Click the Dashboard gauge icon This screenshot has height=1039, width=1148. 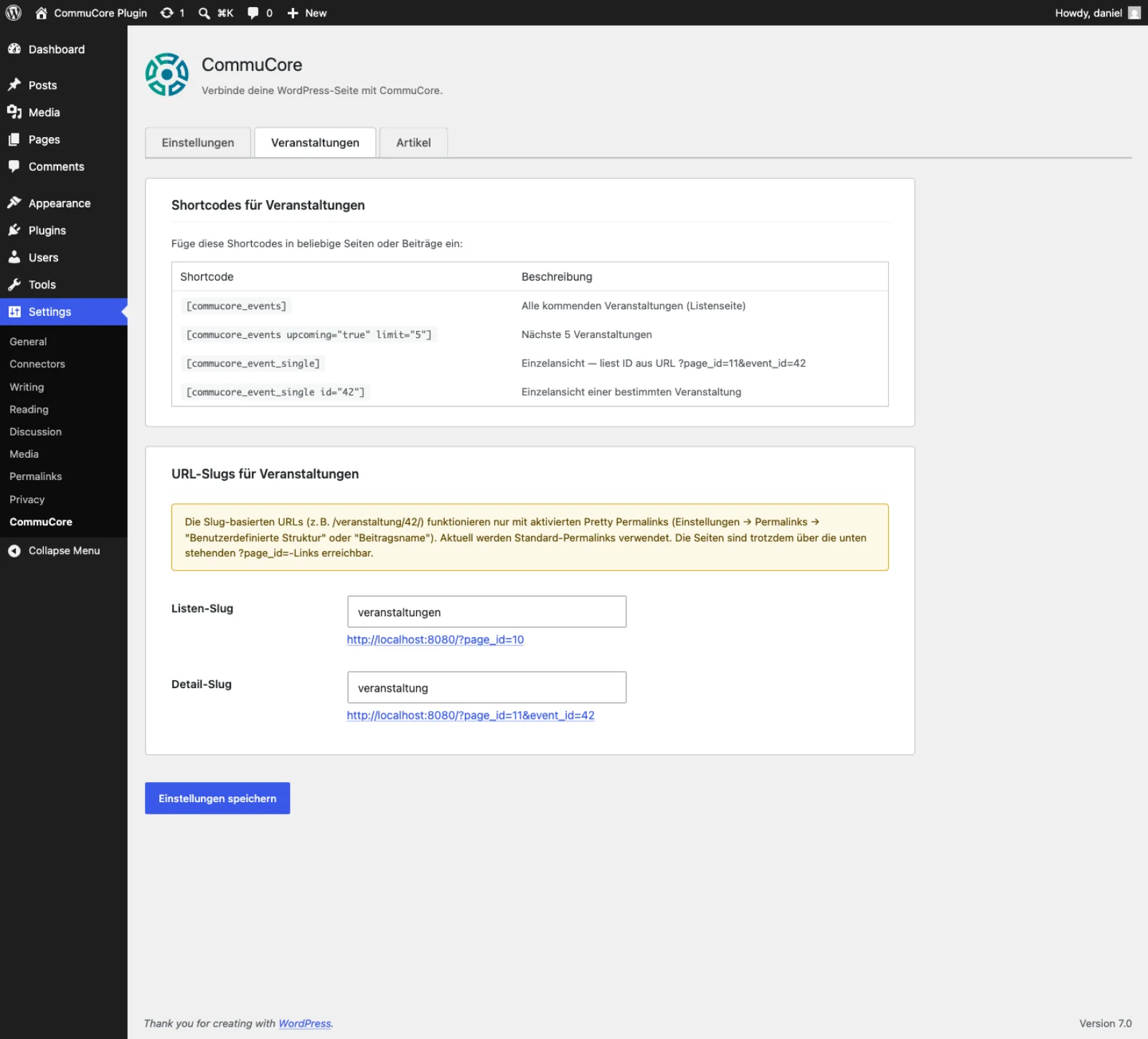tap(14, 49)
